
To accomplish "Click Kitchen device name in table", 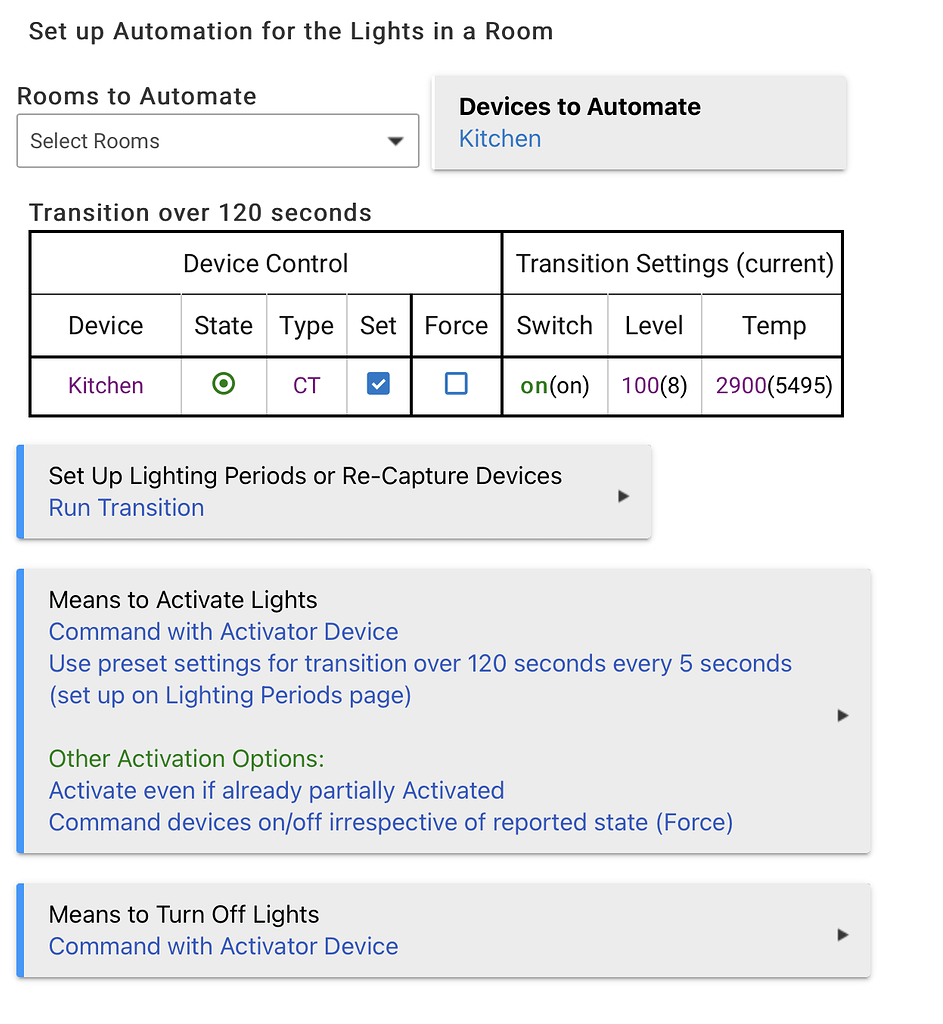I will pyautogui.click(x=106, y=385).
